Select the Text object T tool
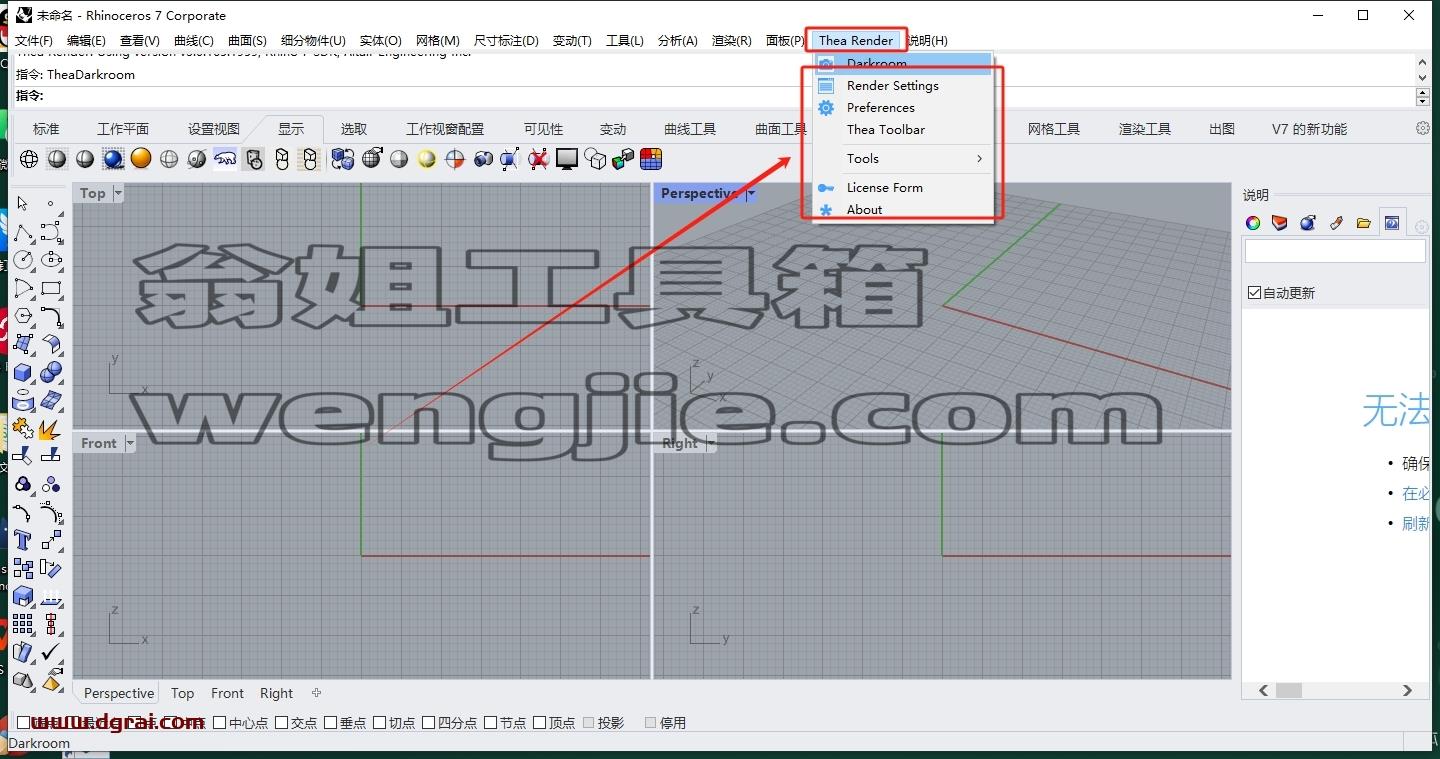1440x759 pixels. click(x=23, y=540)
